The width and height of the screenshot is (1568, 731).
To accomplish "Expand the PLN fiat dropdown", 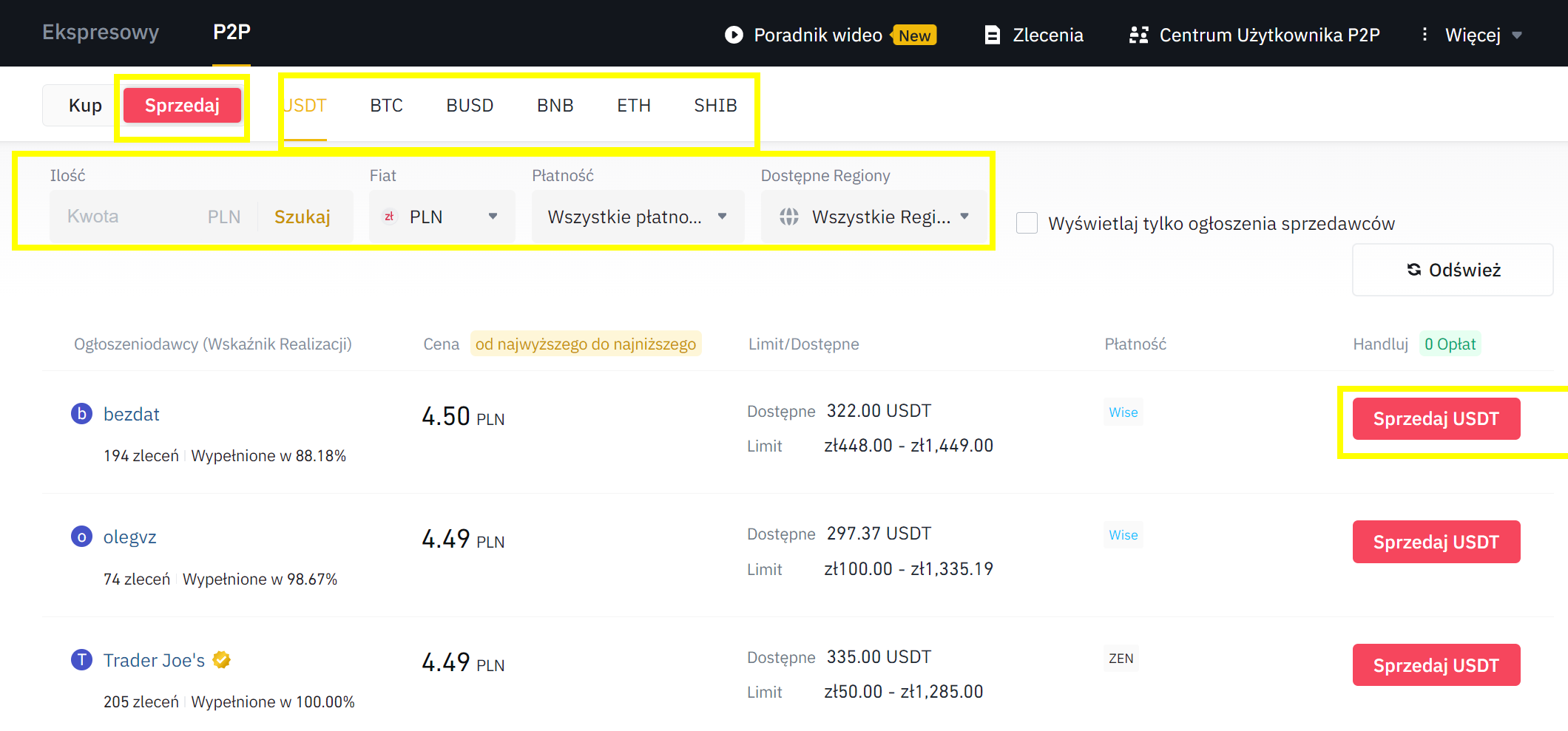I will (442, 217).
